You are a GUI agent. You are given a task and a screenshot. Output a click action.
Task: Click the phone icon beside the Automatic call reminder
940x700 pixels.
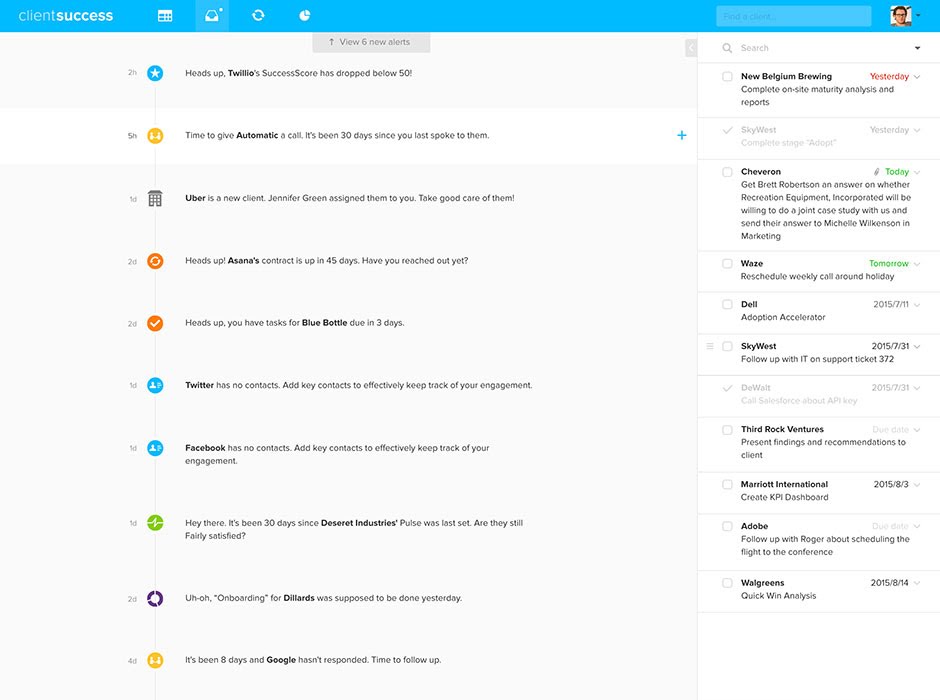tap(155, 135)
